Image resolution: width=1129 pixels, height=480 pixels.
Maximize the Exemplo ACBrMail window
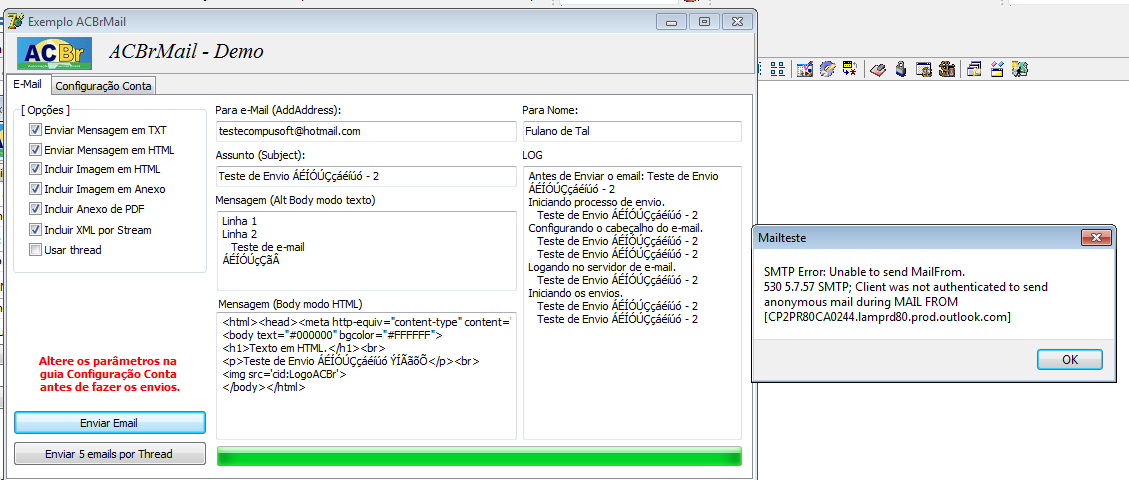(704, 22)
